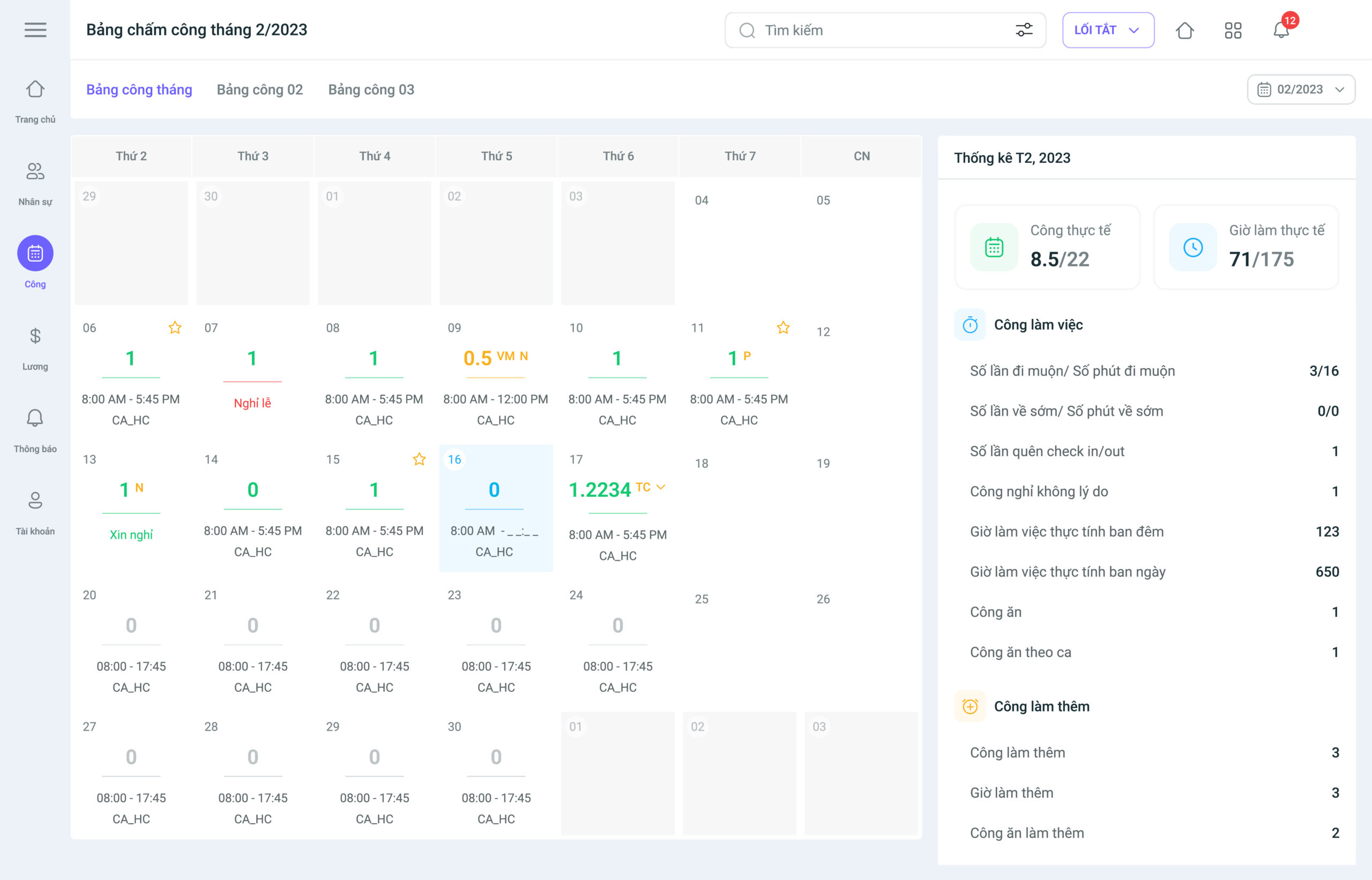Image resolution: width=1372 pixels, height=880 pixels.
Task: Switch to Bảng công 03 tab
Action: tap(371, 90)
